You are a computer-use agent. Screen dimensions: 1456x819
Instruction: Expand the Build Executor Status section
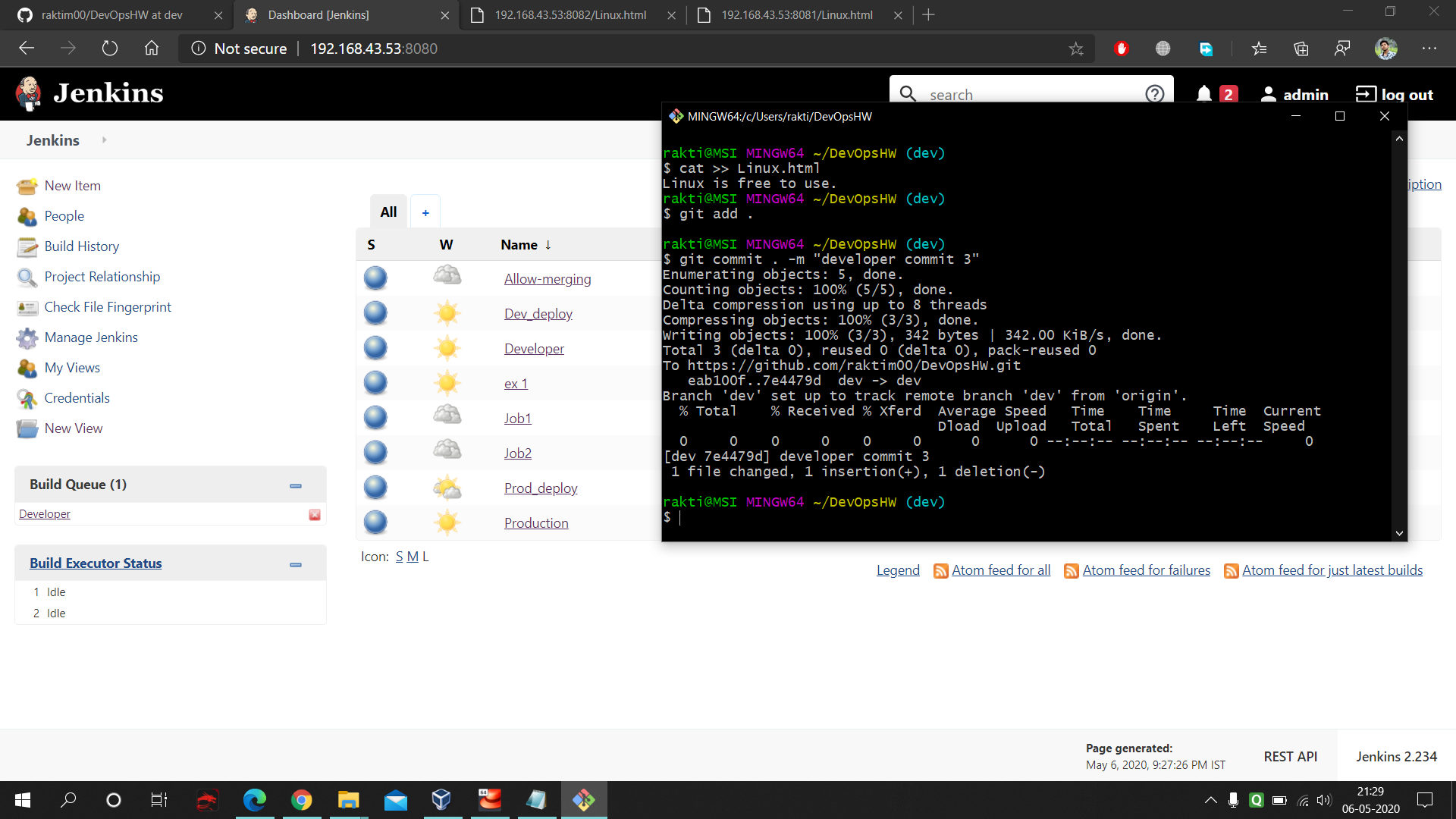click(296, 563)
